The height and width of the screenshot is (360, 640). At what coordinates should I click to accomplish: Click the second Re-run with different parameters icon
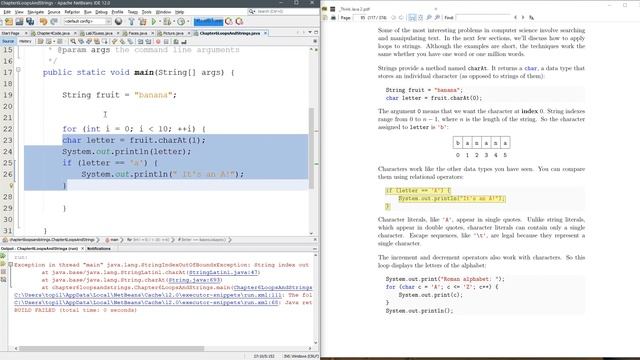coord(3,264)
